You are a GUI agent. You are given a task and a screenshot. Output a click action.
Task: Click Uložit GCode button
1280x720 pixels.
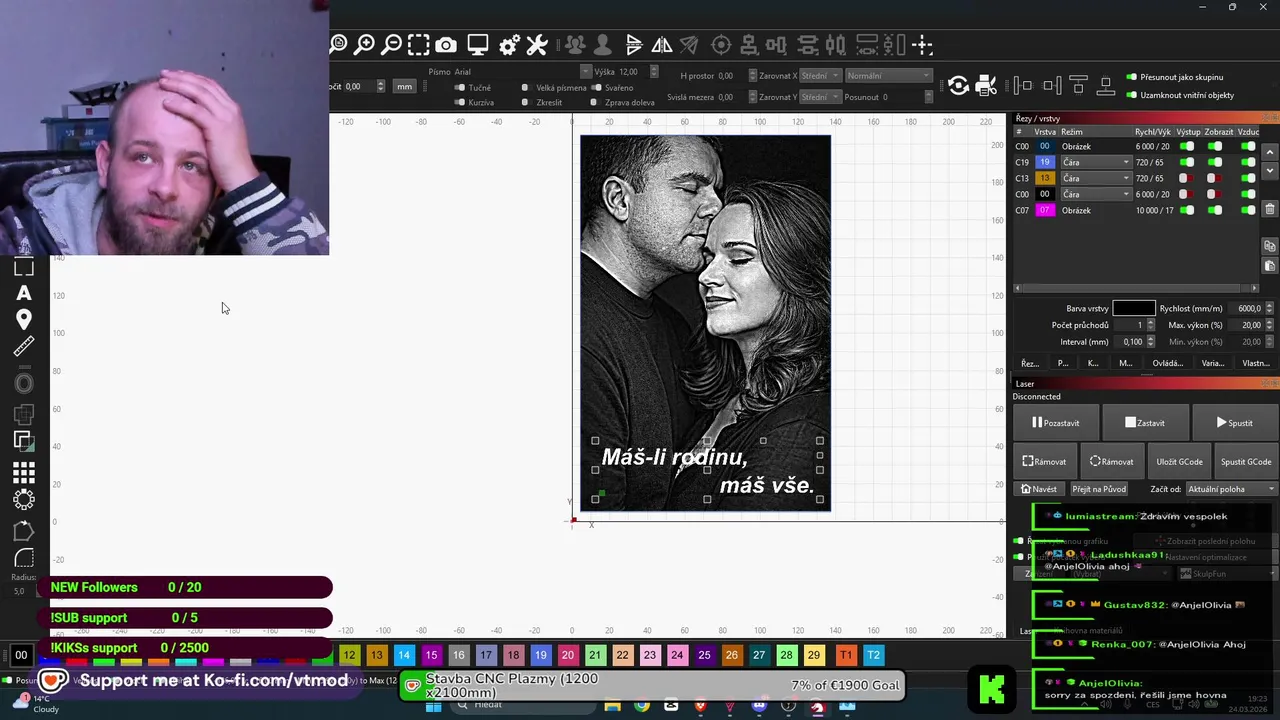(1179, 462)
